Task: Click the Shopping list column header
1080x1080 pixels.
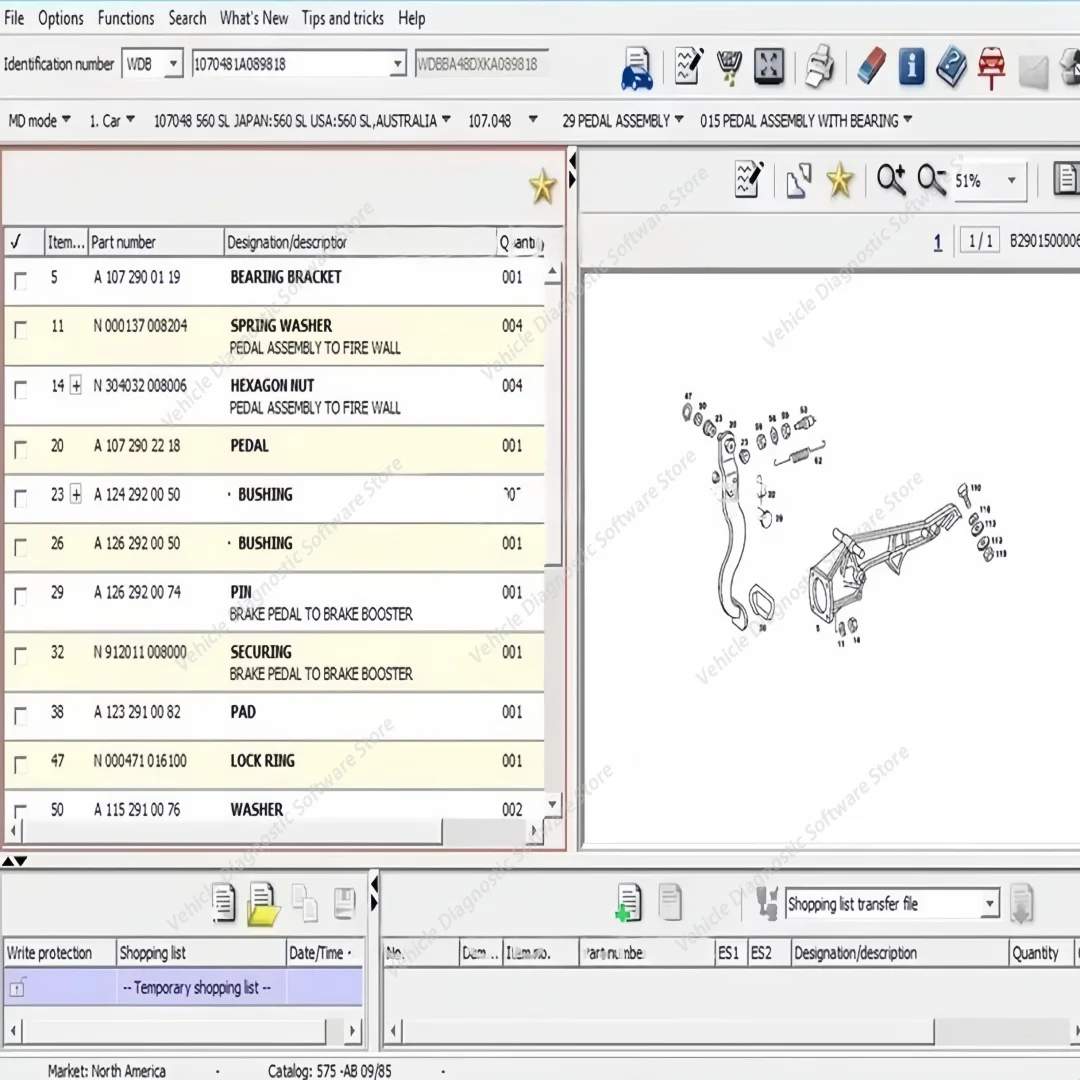Action: (200, 953)
